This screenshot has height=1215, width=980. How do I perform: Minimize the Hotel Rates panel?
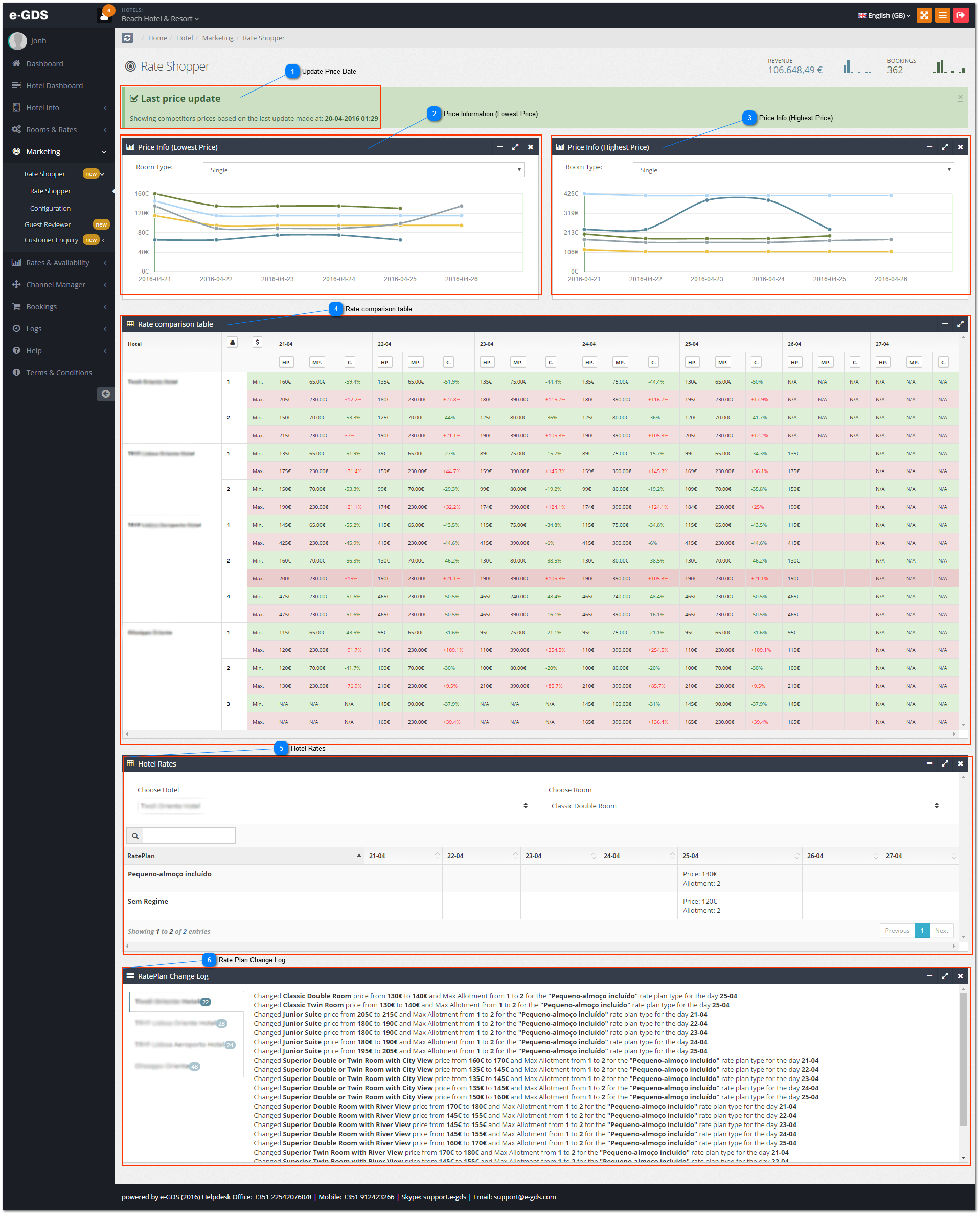point(929,763)
